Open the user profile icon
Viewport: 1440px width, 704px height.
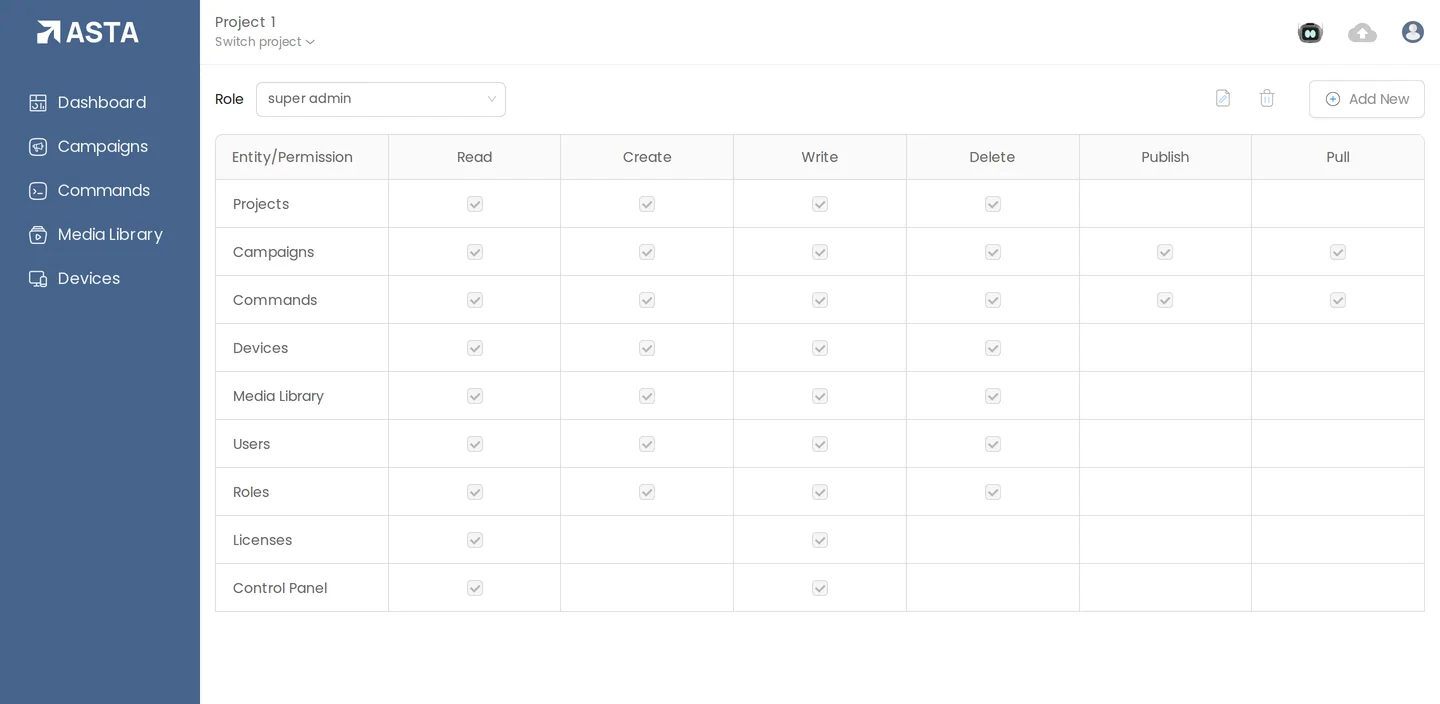coord(1413,32)
